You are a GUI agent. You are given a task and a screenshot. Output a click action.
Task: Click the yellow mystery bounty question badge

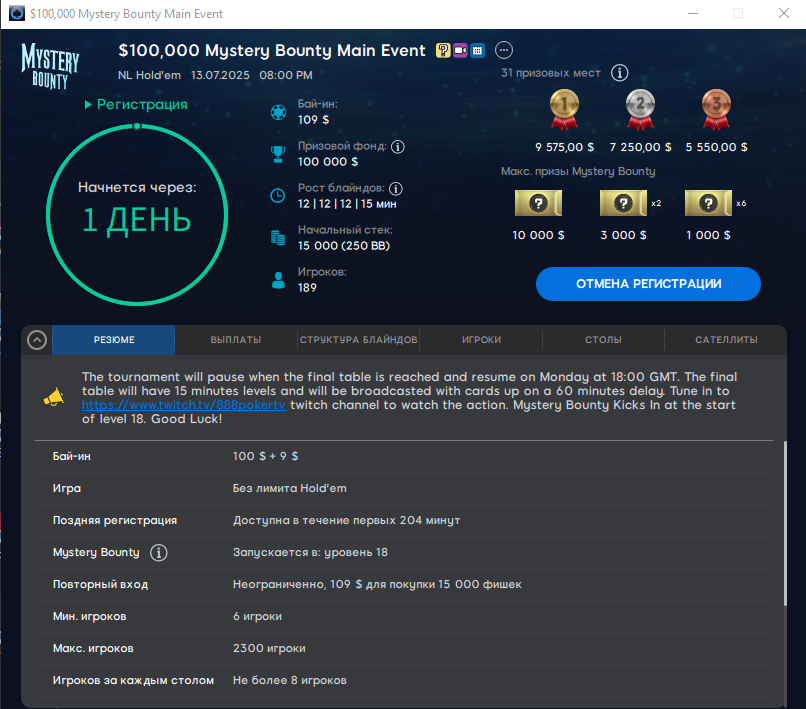(x=443, y=50)
